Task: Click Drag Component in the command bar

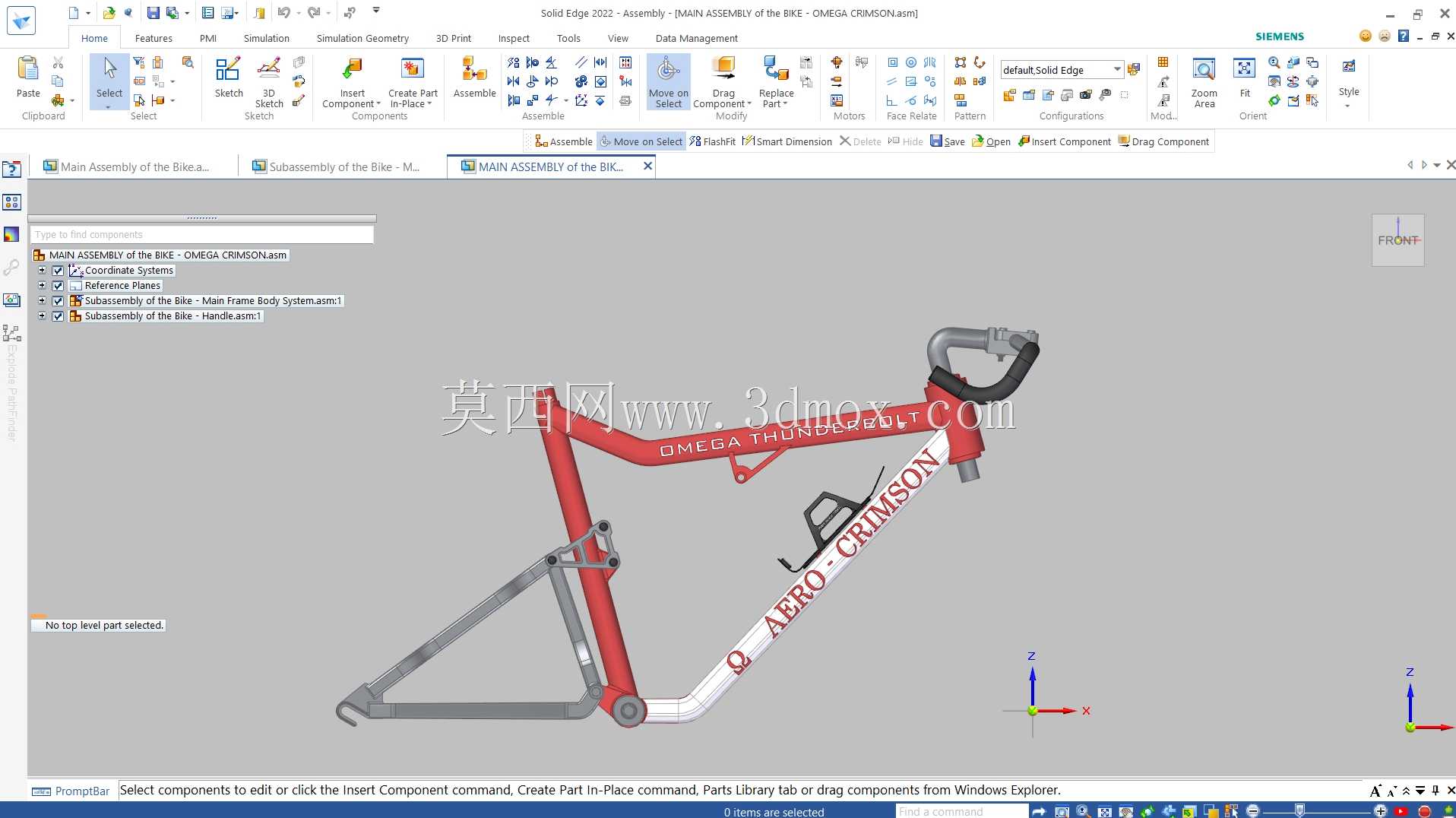Action: click(x=1163, y=141)
